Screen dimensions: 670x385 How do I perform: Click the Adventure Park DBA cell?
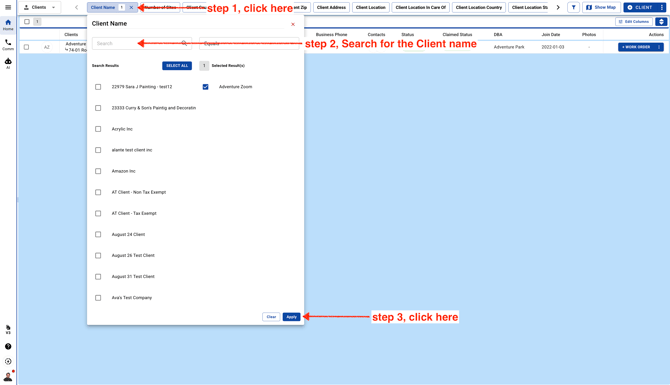point(509,47)
